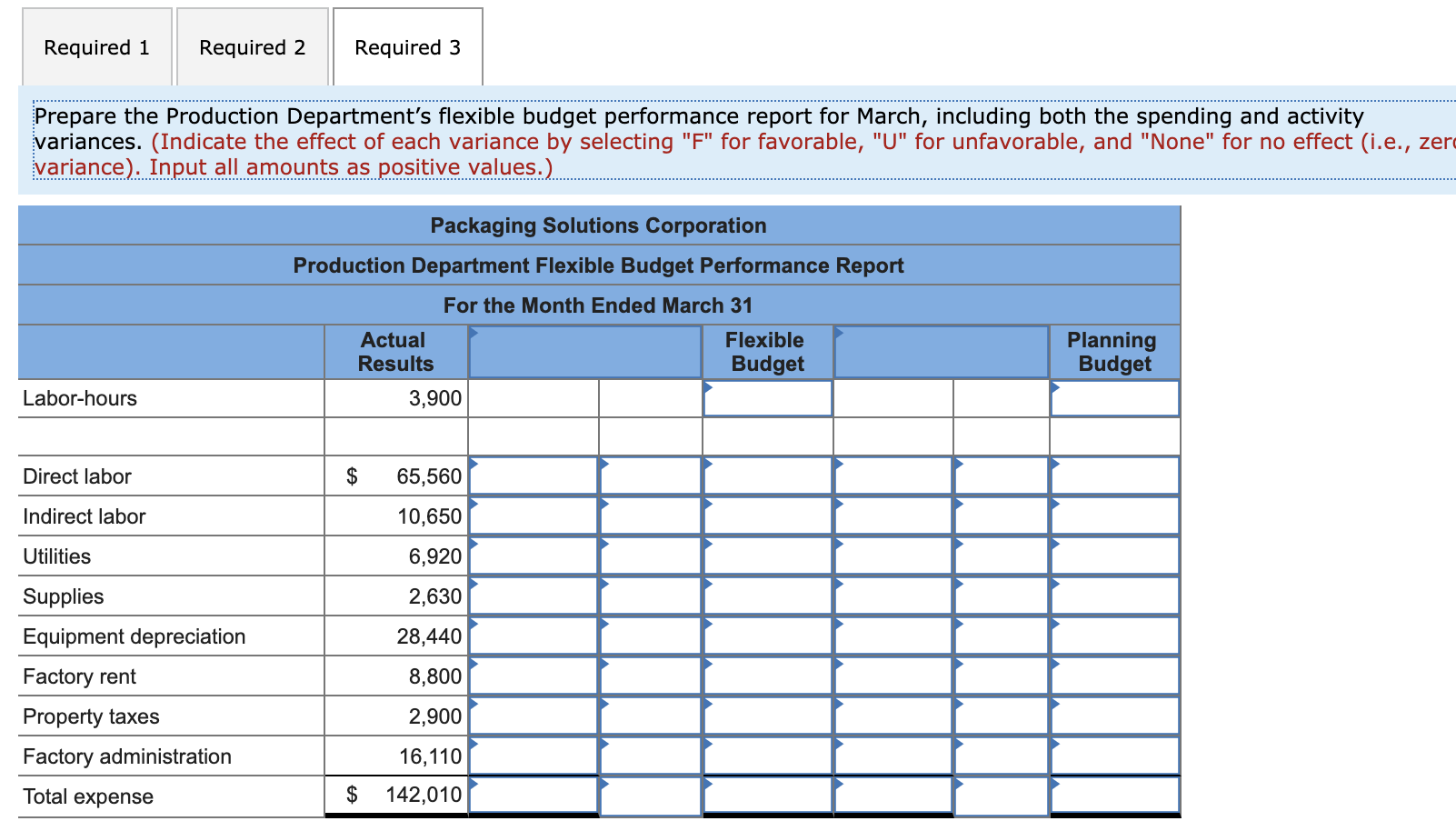Switch to the Required 2 tab
Screen dimensions: 1456x831
253,47
